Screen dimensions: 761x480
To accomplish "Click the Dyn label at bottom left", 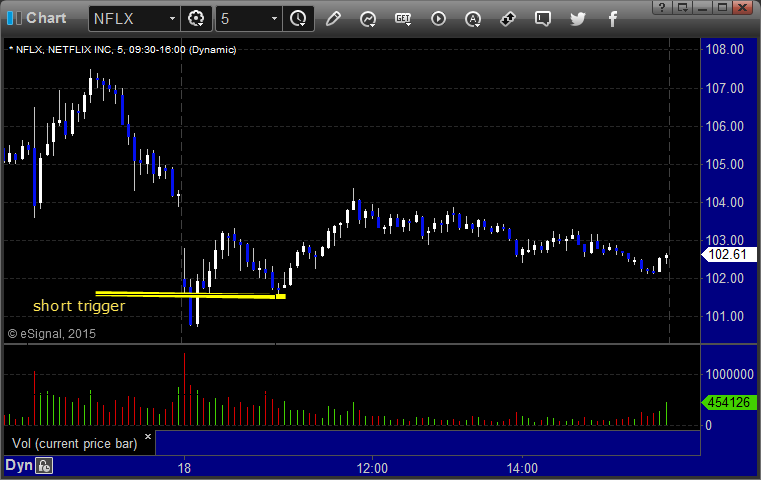I will click(x=19, y=465).
